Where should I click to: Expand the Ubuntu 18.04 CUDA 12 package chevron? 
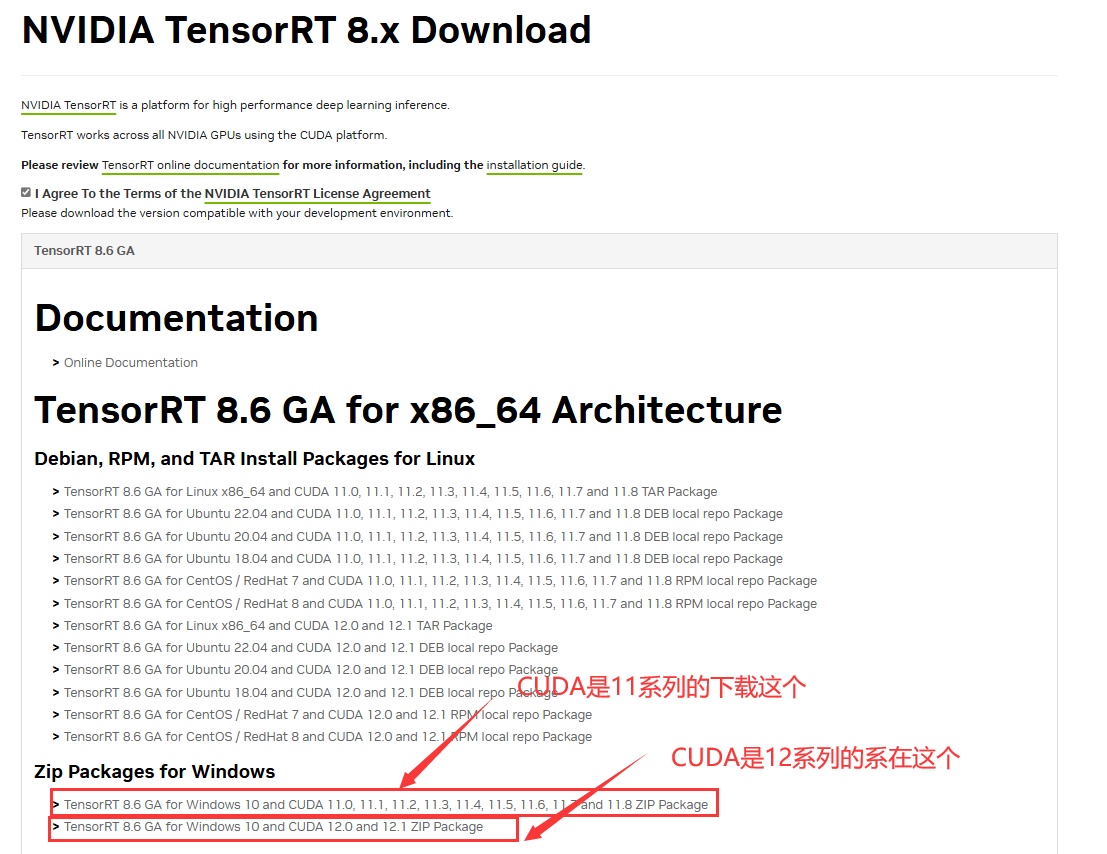[55, 691]
